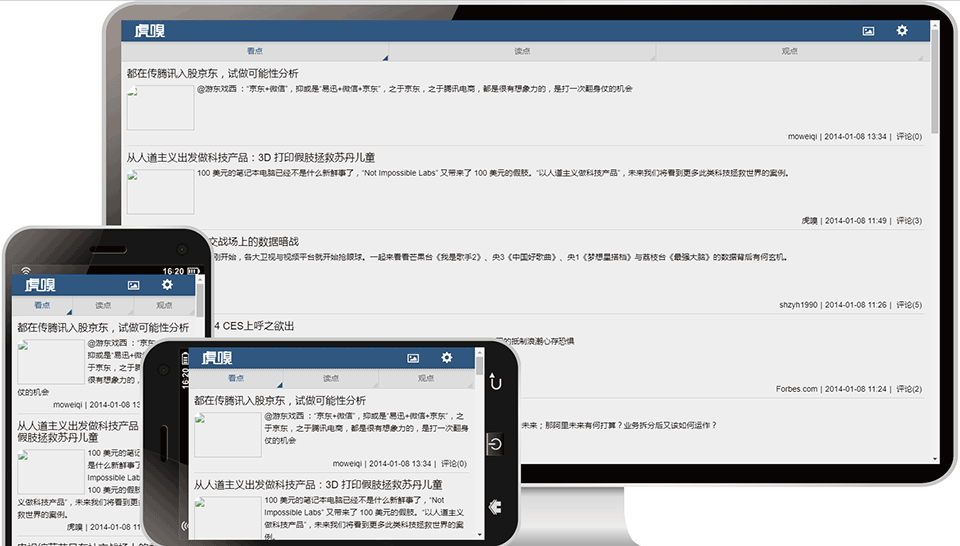
Task: Tap the hardware key below the home button on the landscape phone
Action: point(495,507)
